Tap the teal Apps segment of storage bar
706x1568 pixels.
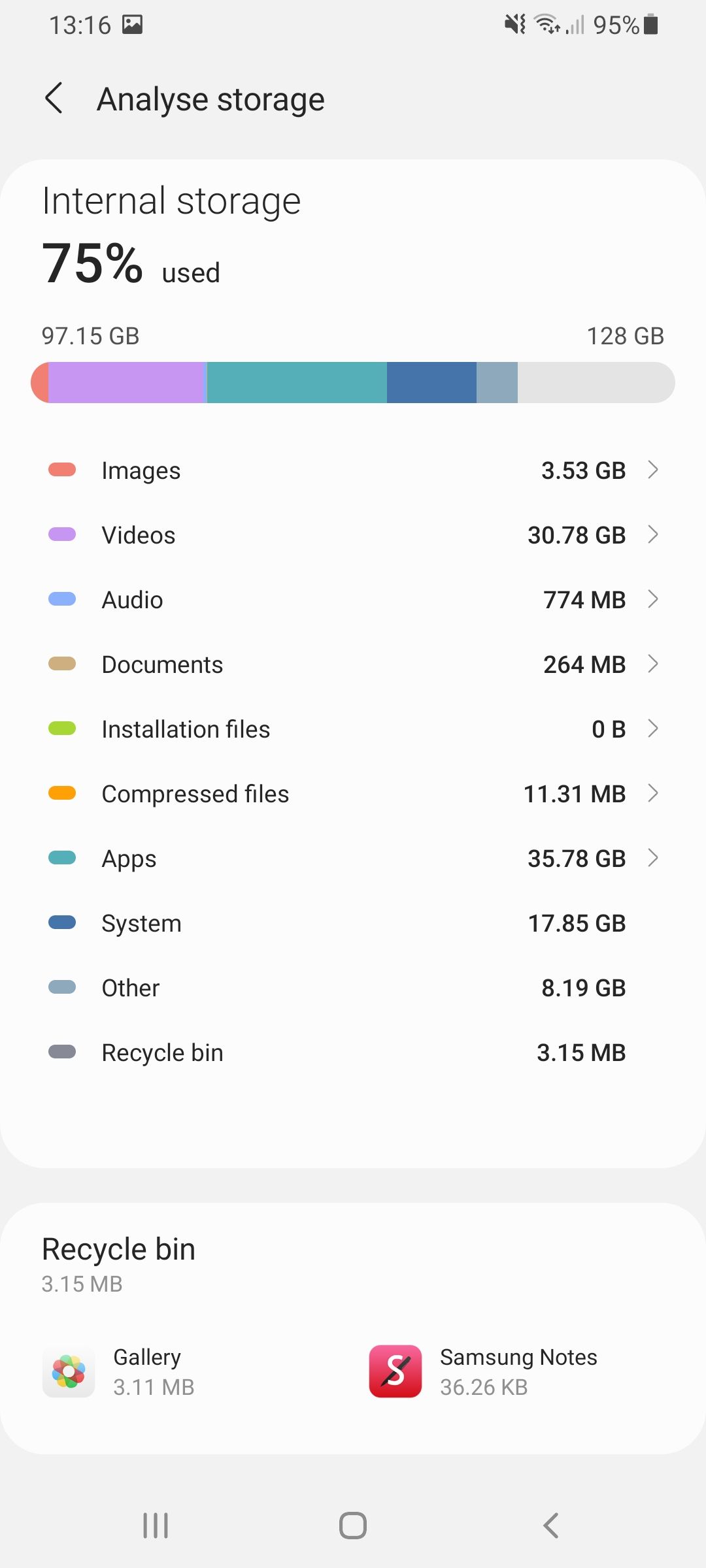point(297,383)
